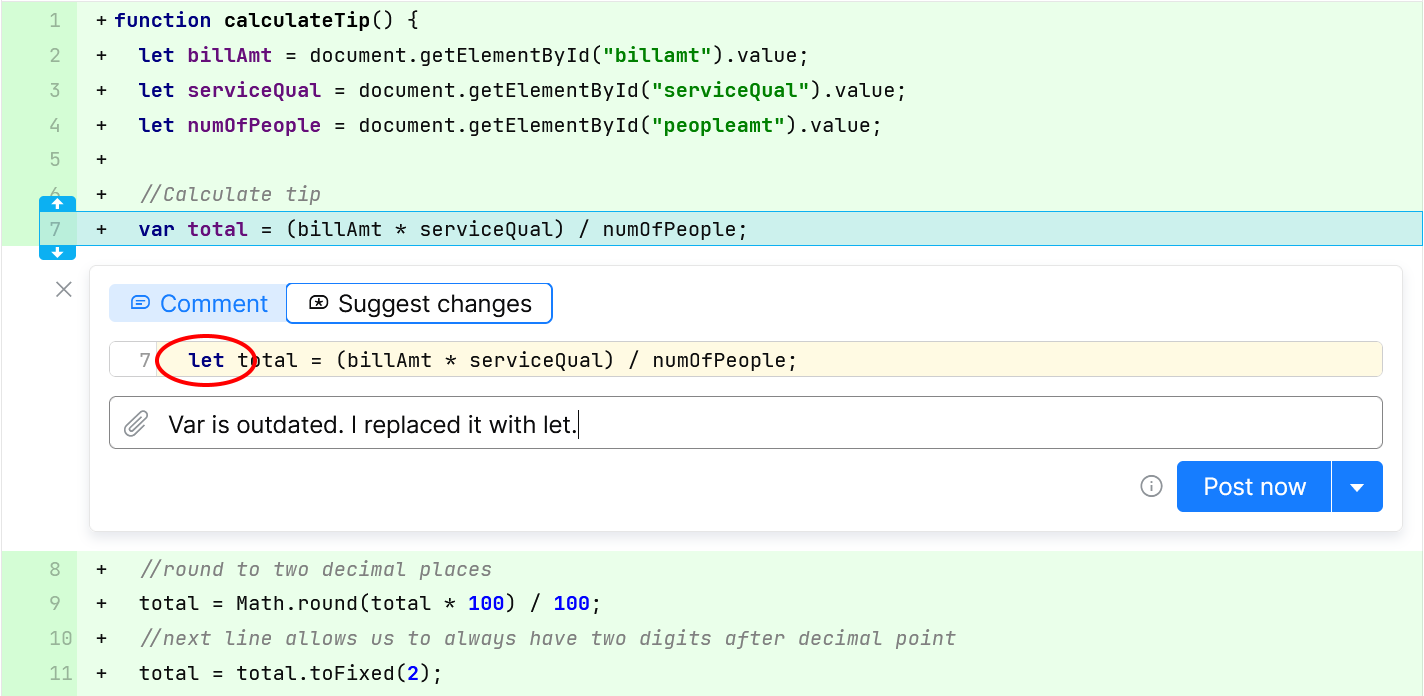This screenshot has height=696, width=1424.
Task: Click the suggested code line starting with let total
Action: pyautogui.click(x=493, y=360)
